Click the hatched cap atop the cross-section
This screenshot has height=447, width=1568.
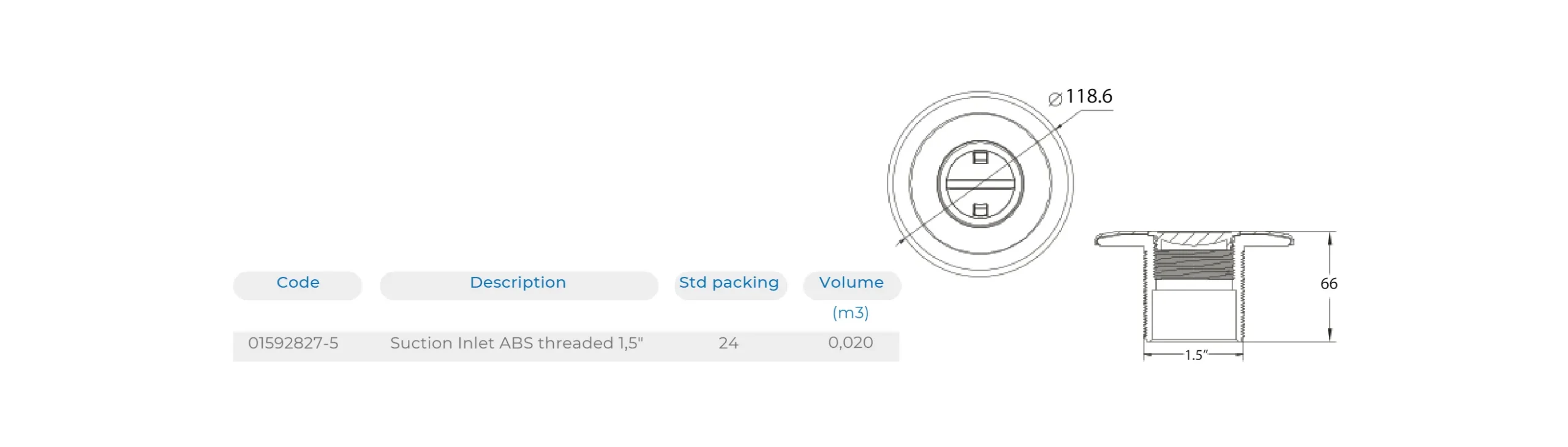tap(1193, 238)
